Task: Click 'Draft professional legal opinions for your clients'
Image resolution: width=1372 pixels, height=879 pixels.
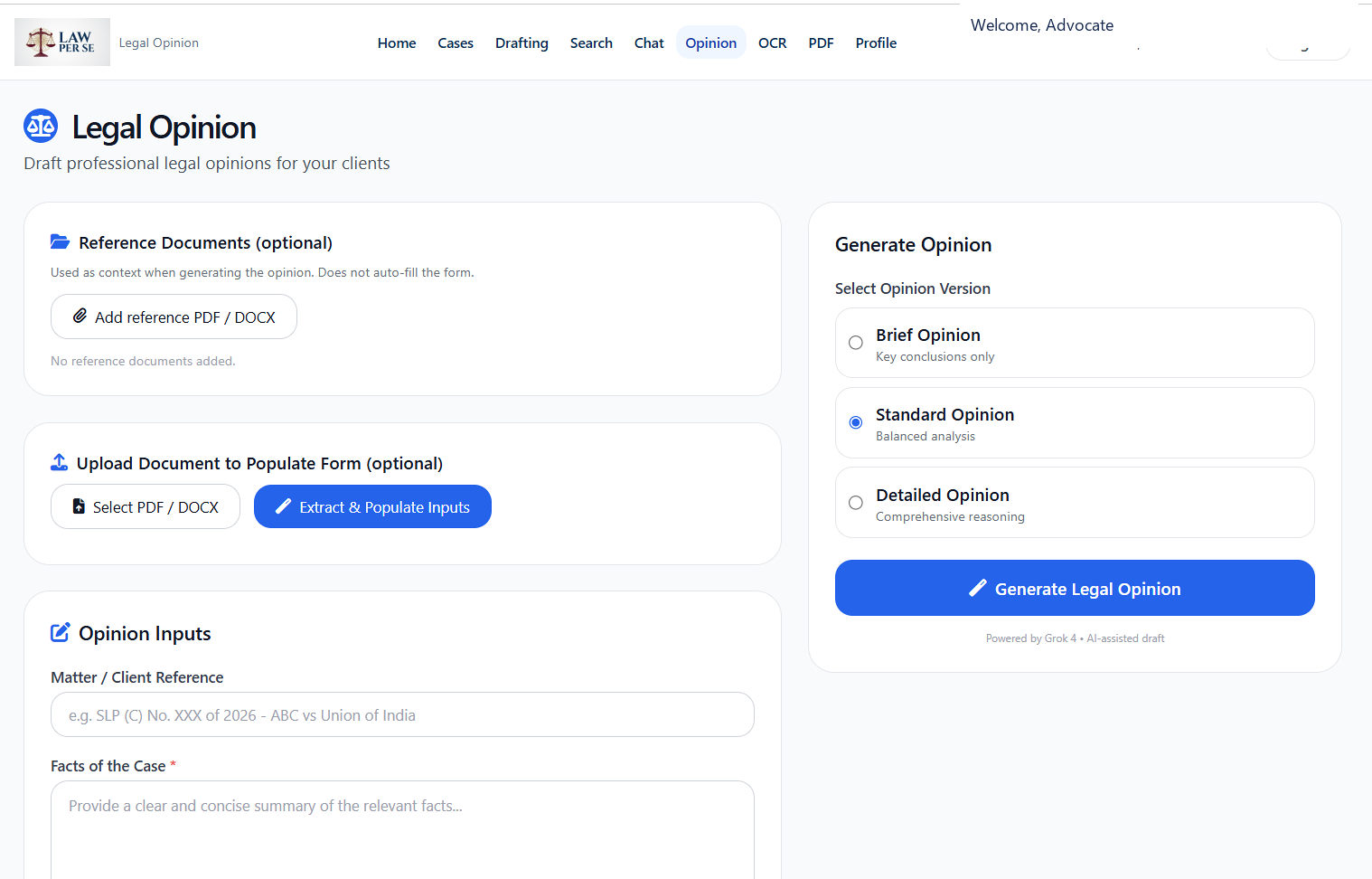Action: click(207, 163)
